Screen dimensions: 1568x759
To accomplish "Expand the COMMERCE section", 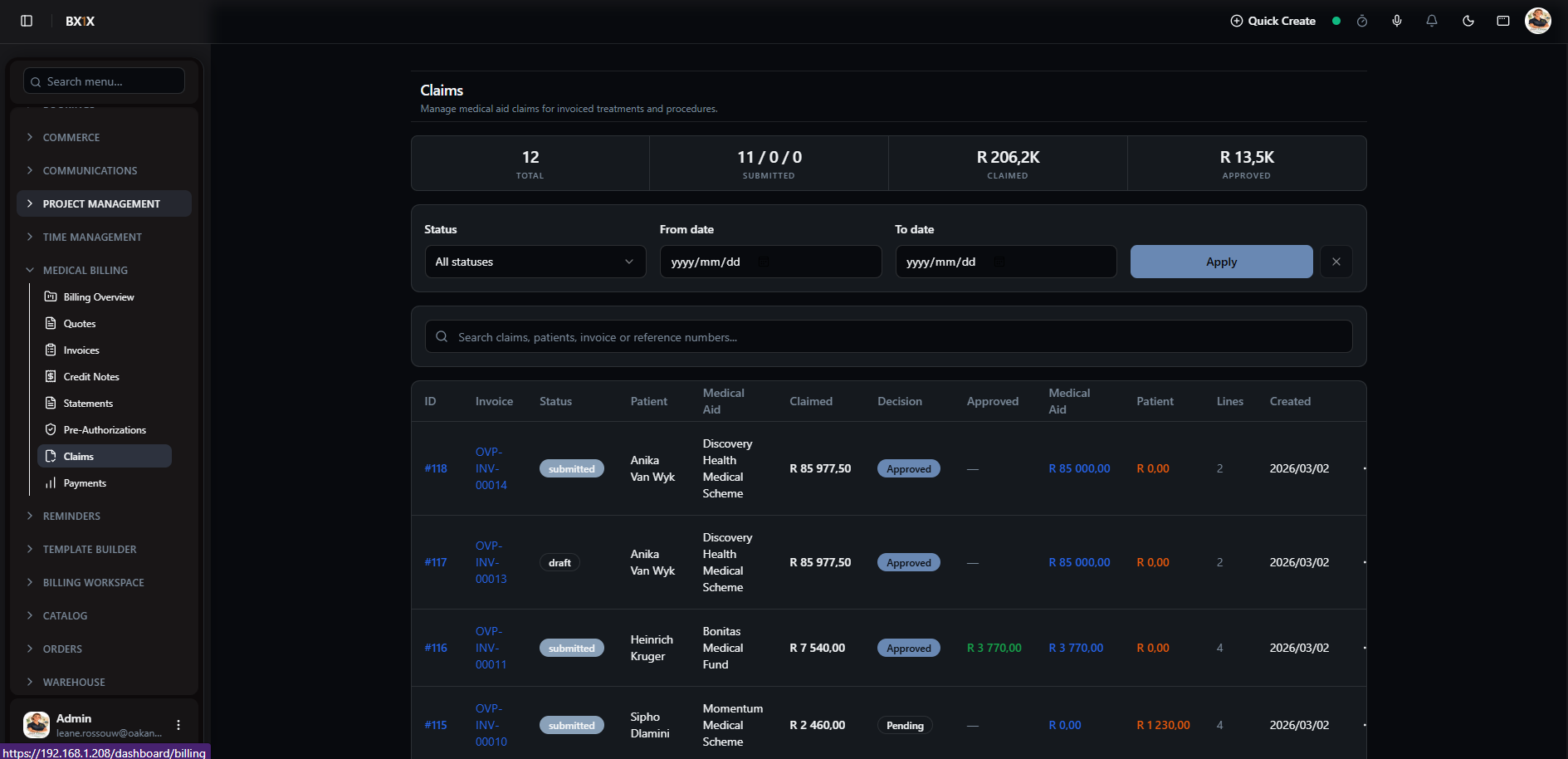I will (x=104, y=137).
